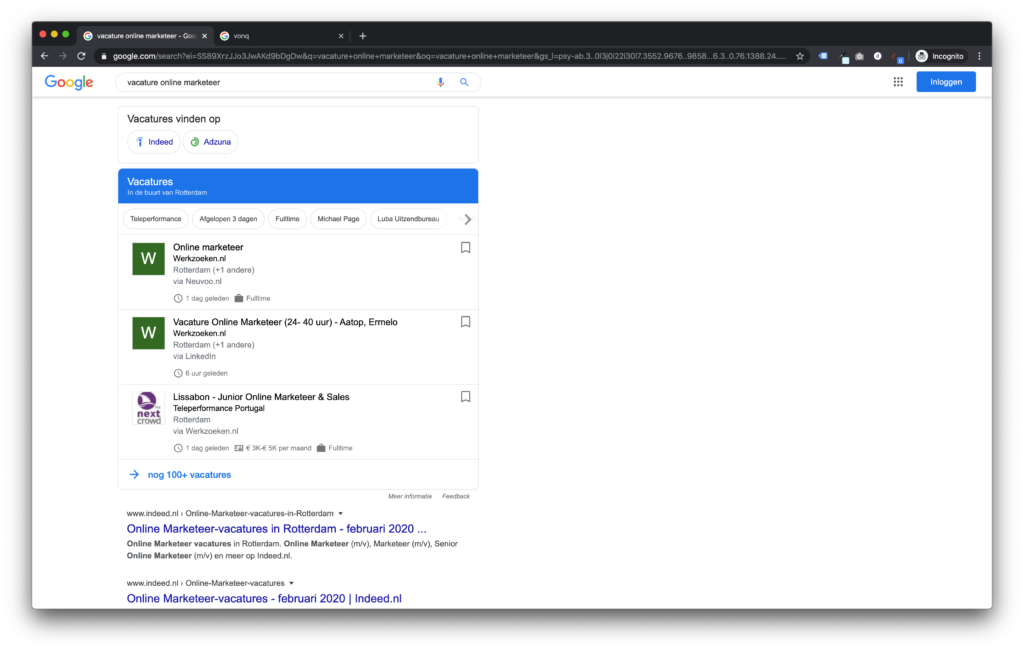Open 'Vacature Online Marketeer (24- 40 uur)' listing
Image resolution: width=1024 pixels, height=651 pixels.
point(285,322)
